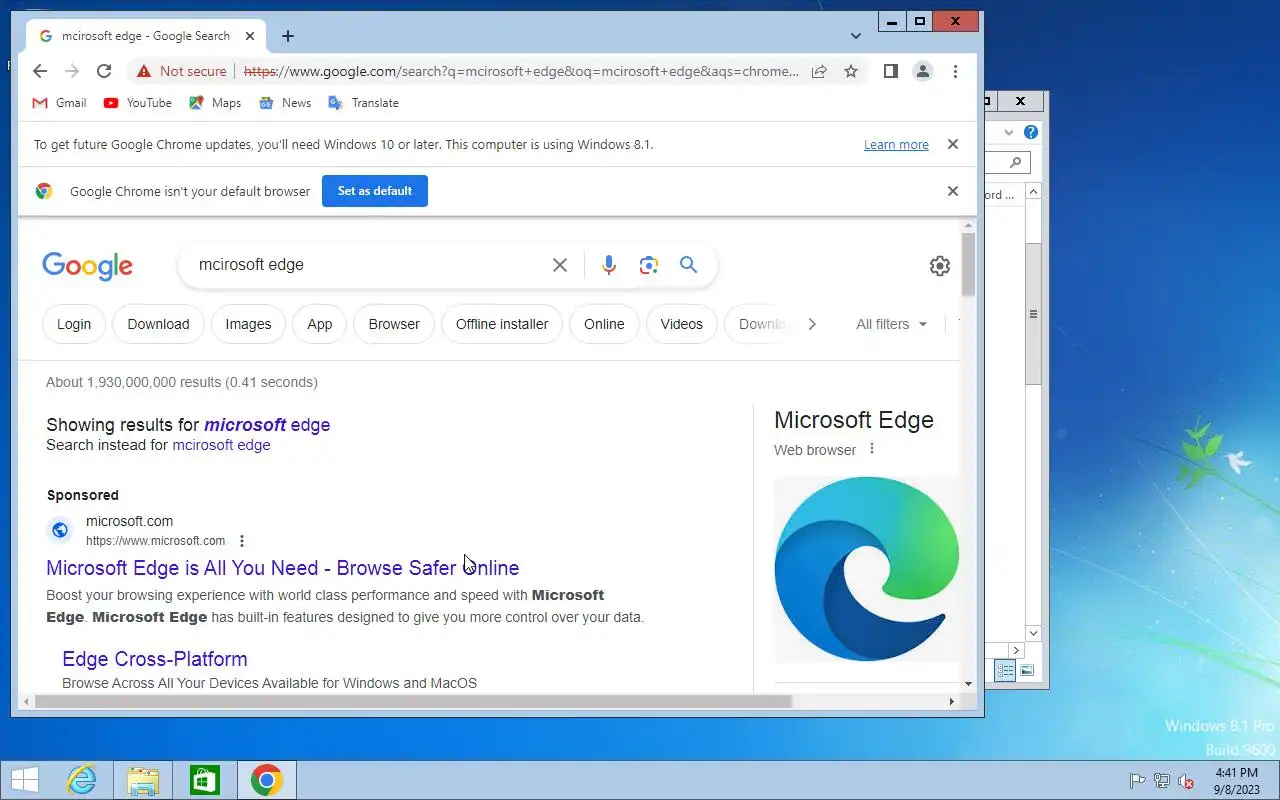Open Edge Cross-Platform sublink
Viewport: 1280px width, 800px height.
155,659
